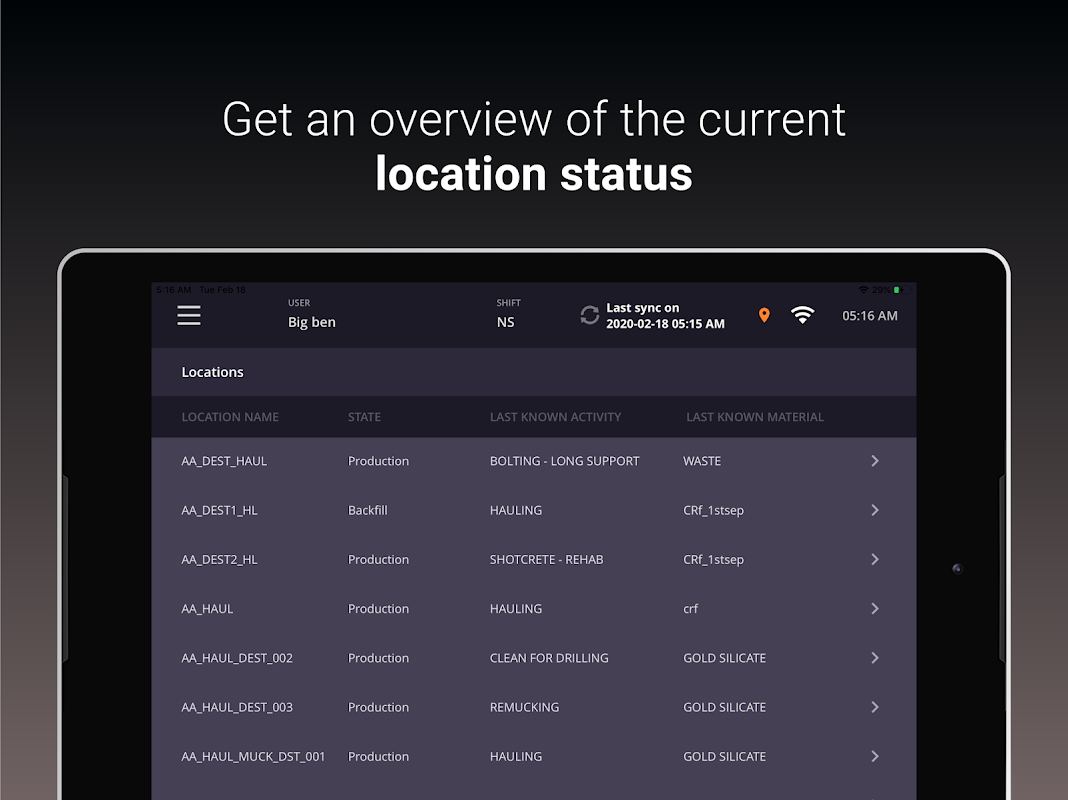This screenshot has width=1068, height=800.
Task: Open AA_HAUL_MUCK_DST_001 row chevron
Action: (x=875, y=756)
